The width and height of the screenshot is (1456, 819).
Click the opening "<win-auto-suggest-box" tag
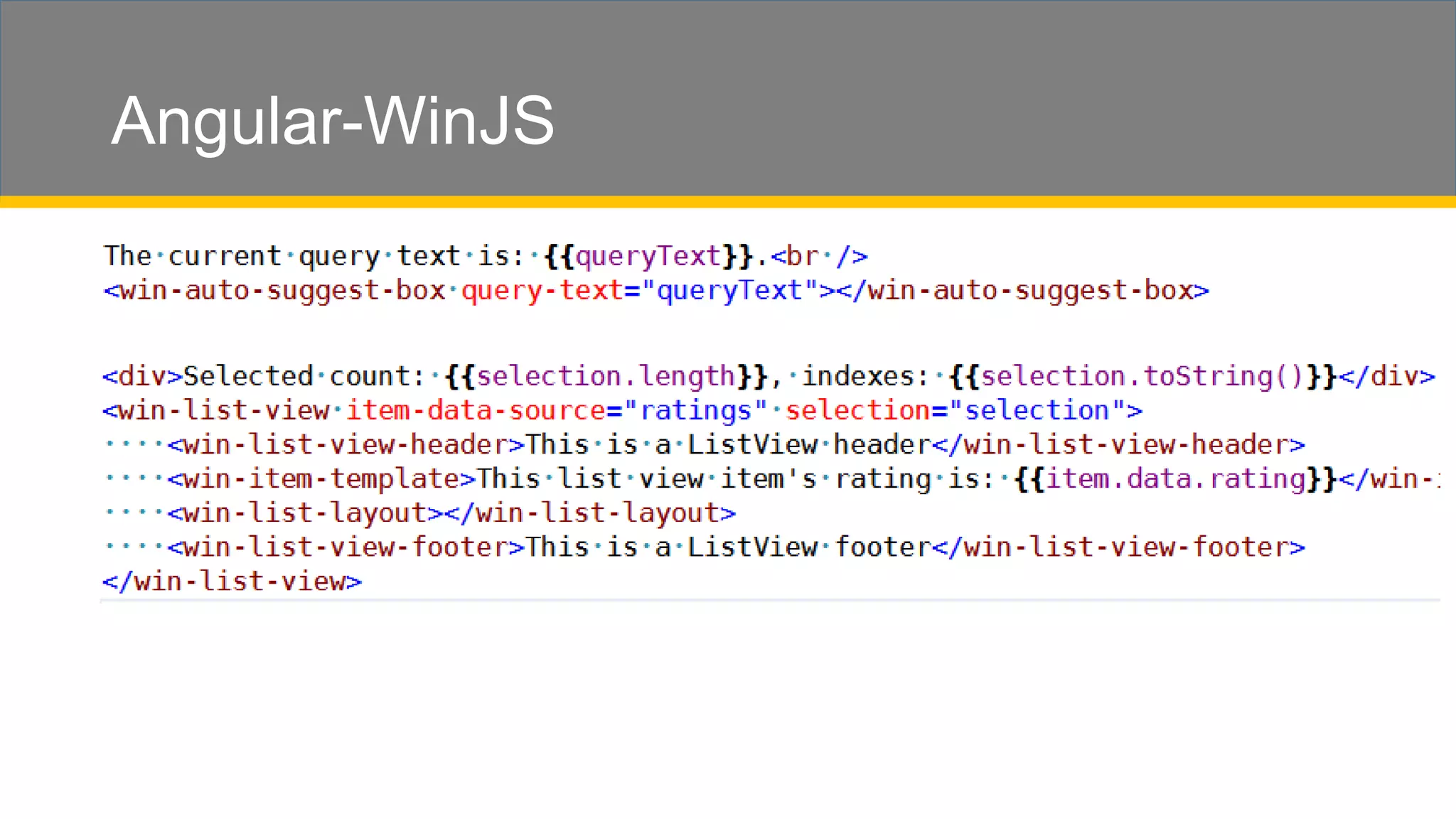click(274, 291)
